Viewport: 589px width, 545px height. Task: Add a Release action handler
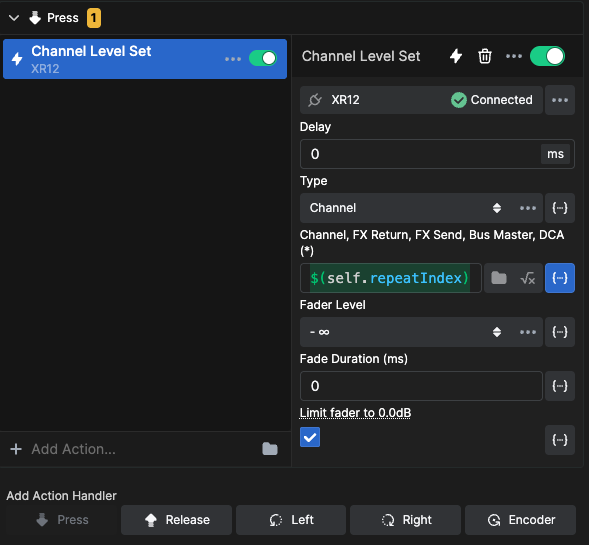[x=176, y=520]
